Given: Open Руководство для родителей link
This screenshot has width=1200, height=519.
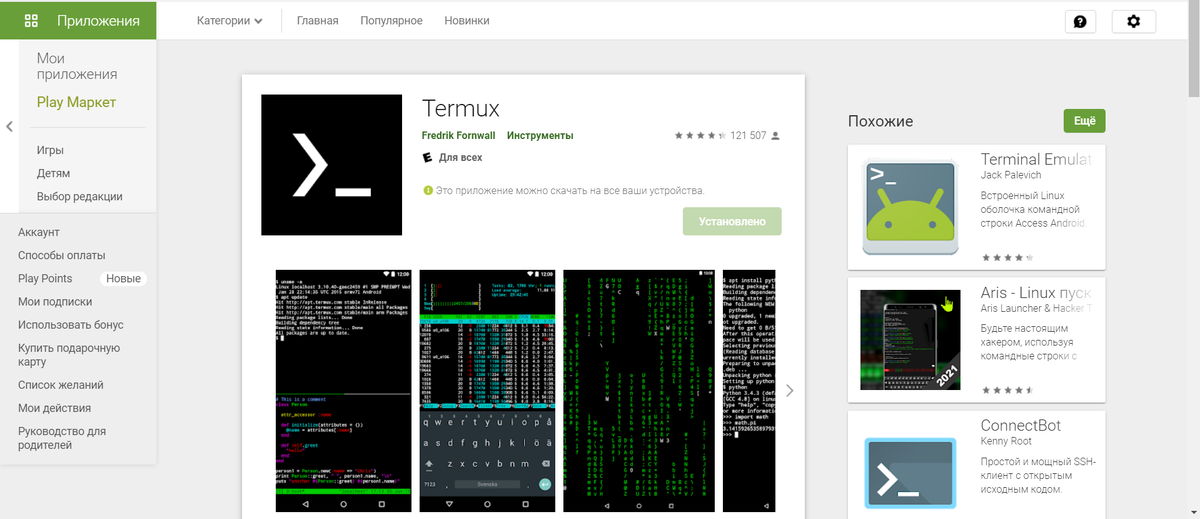Looking at the screenshot, I should 62,437.
